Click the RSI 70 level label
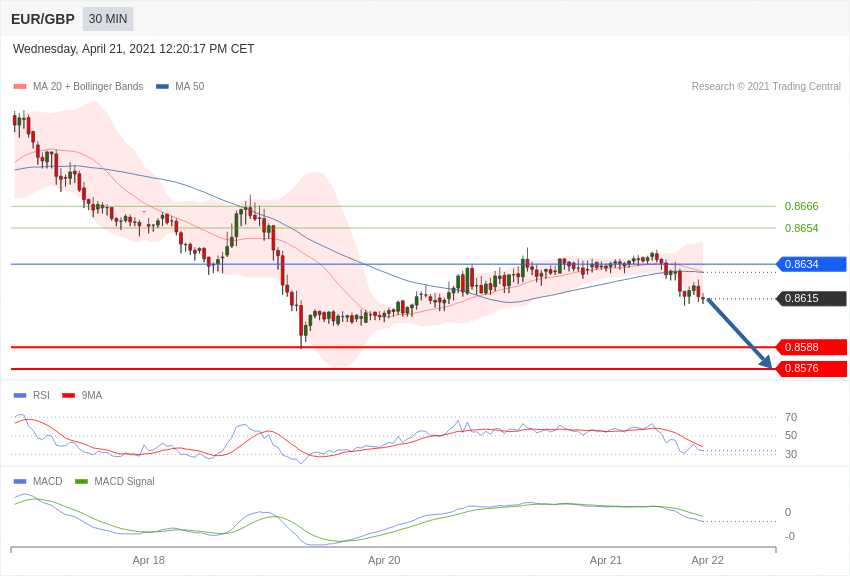Viewport: 850px width, 576px height. [x=791, y=417]
